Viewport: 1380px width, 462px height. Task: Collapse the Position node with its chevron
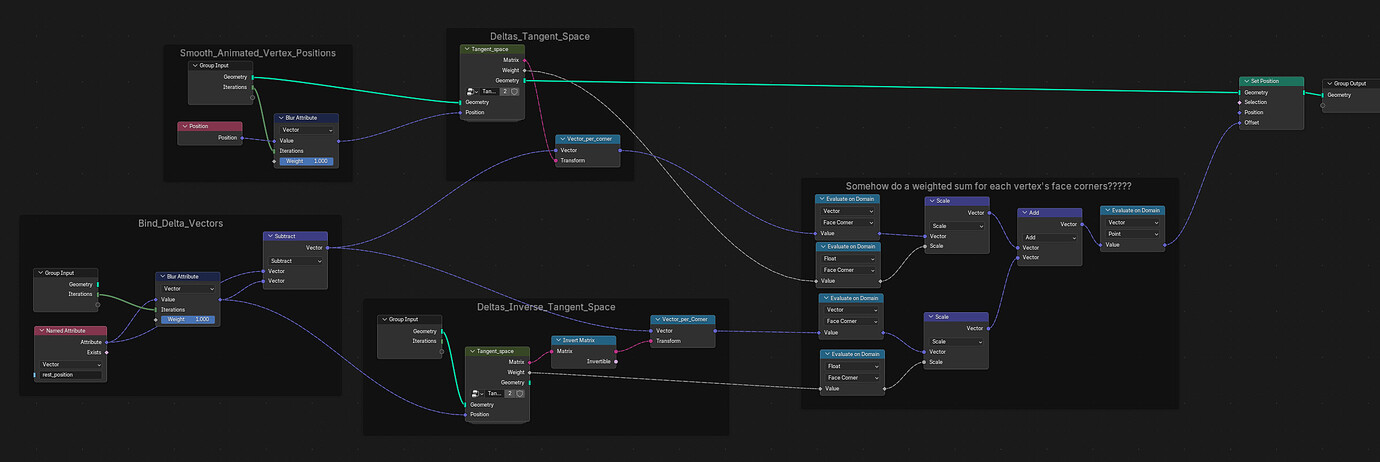(x=184, y=127)
